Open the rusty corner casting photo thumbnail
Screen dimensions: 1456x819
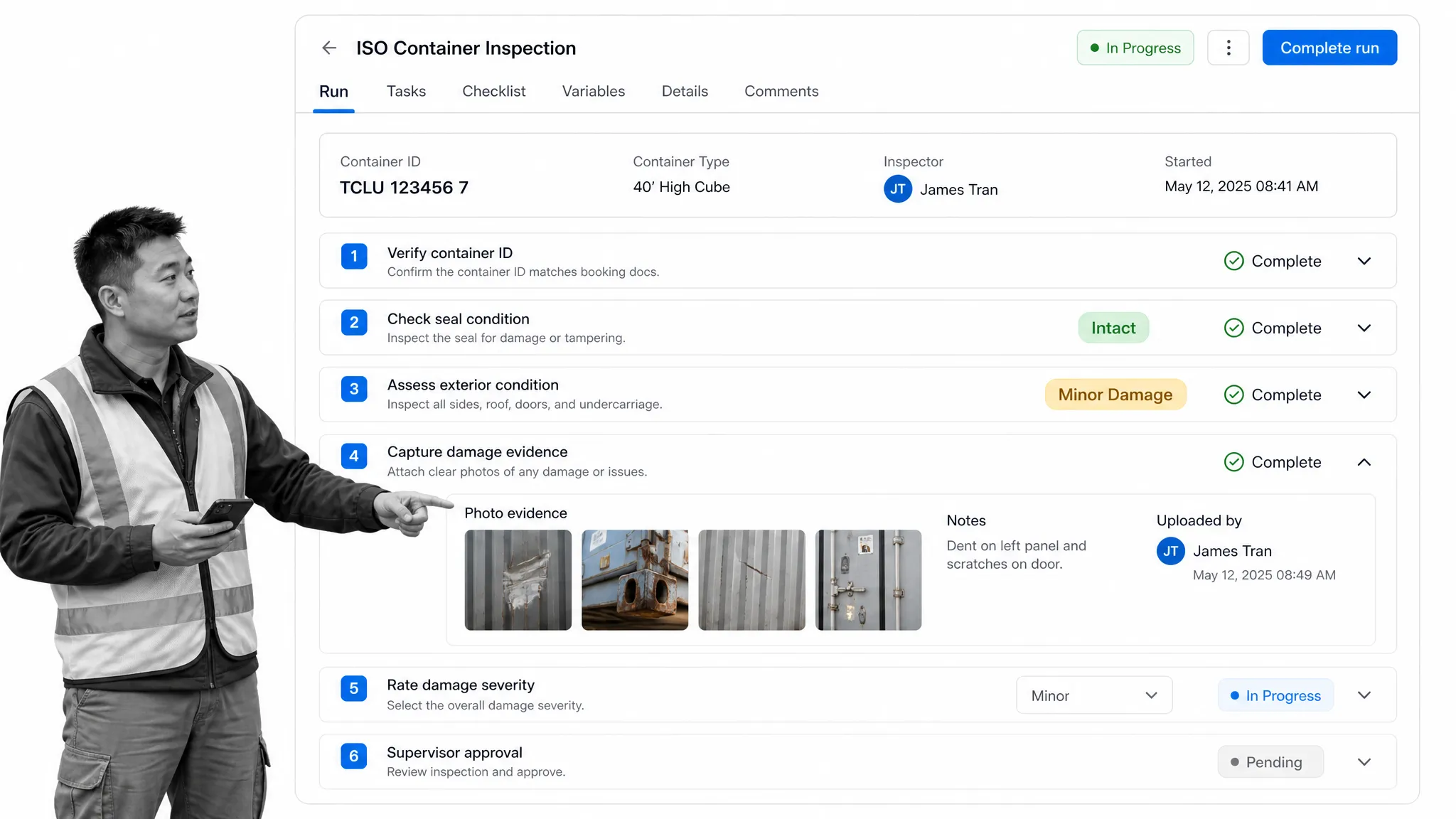[x=635, y=580]
